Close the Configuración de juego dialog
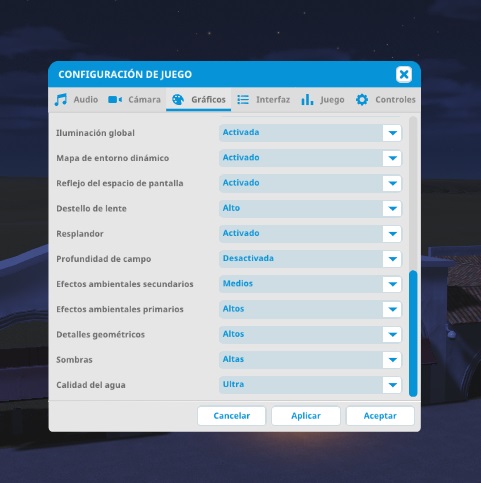Screen dimensions: 481x483 [x=404, y=74]
